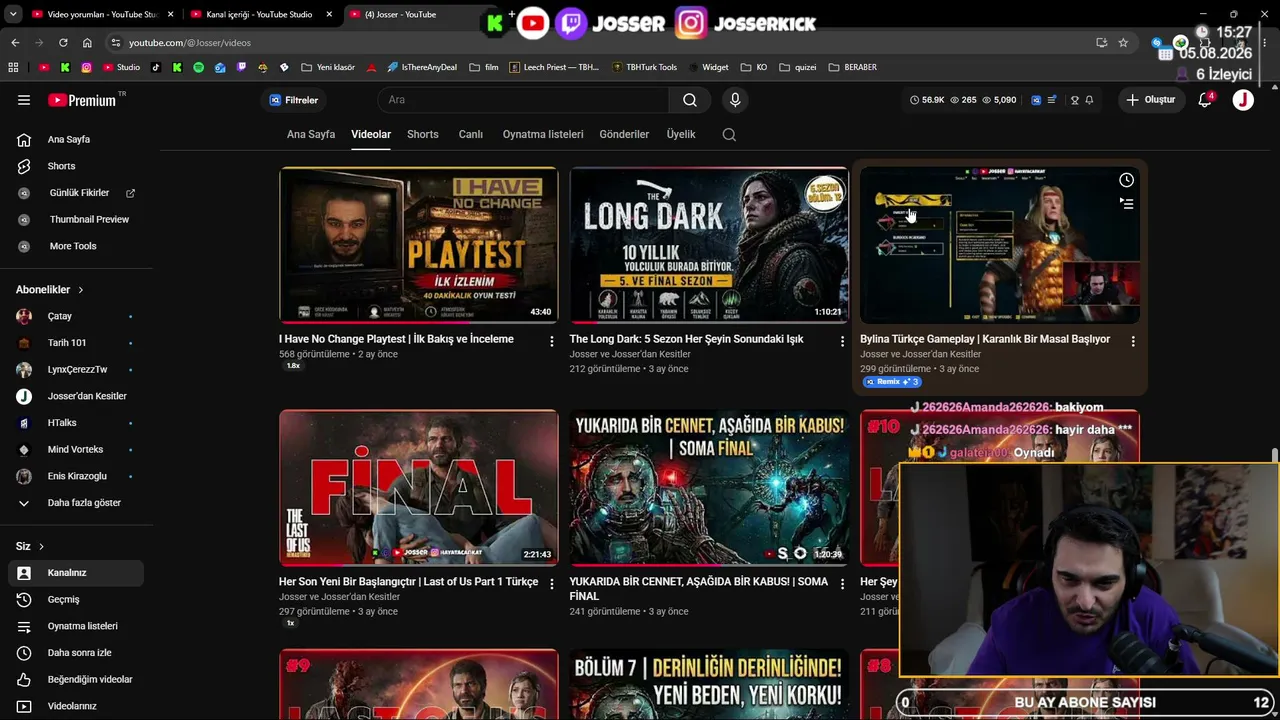Screen dimensions: 1280x720
Task: Click the vidIQ bell icon in the stats bar
Action: click(x=1089, y=100)
